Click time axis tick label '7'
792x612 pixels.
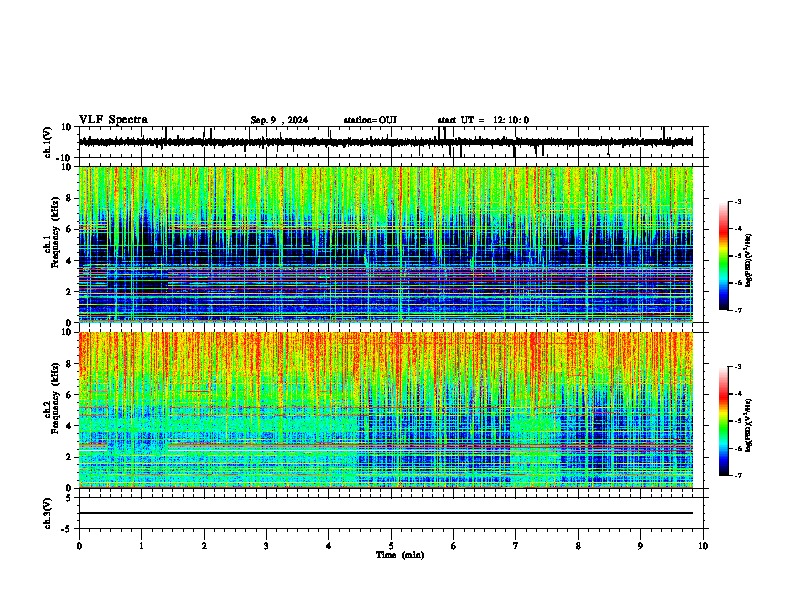pos(516,545)
